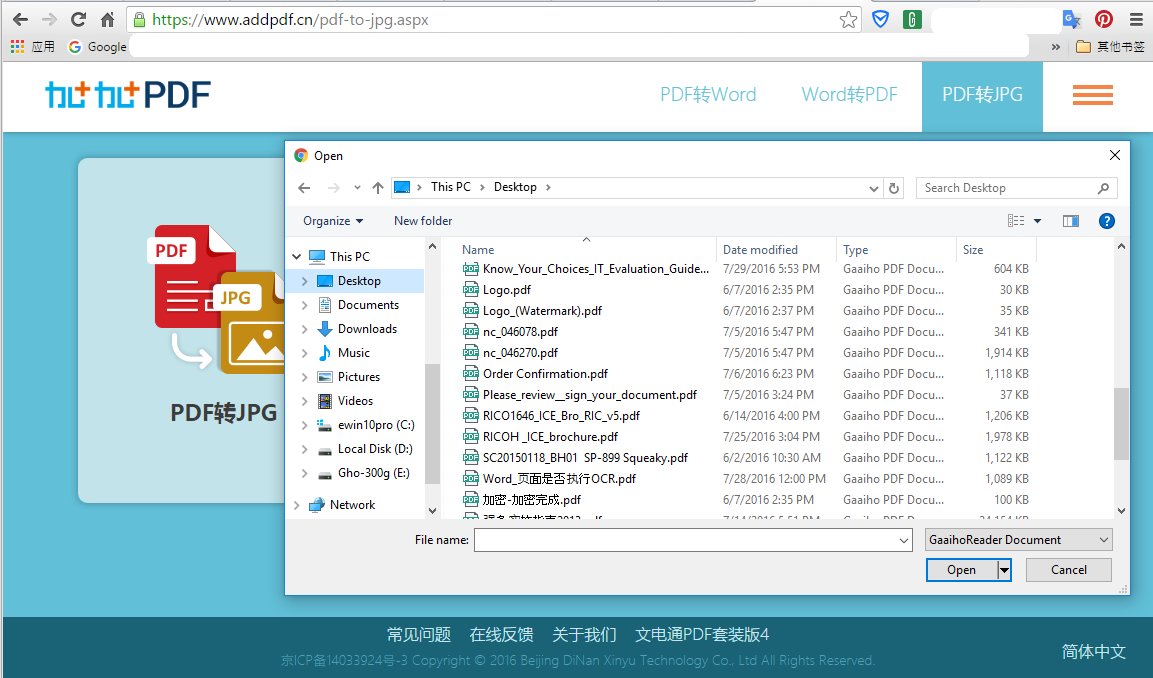Open the Organize dropdown menu
The height and width of the screenshot is (678, 1153).
tap(330, 220)
